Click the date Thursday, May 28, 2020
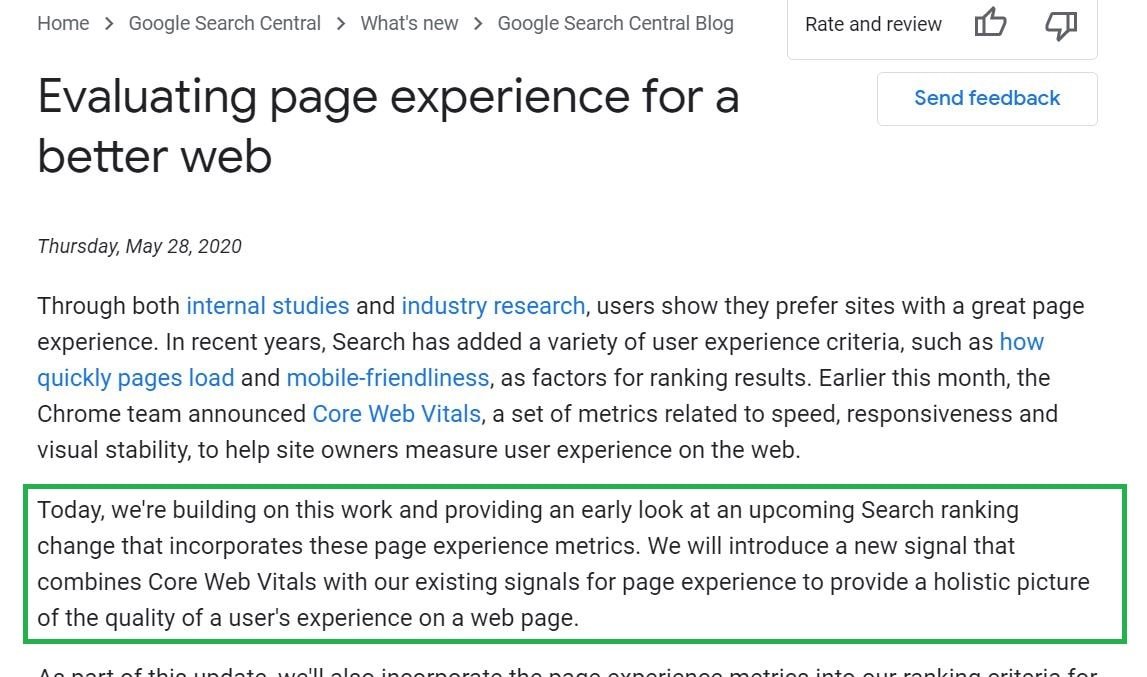Screen dimensions: 1147x677 point(139,246)
